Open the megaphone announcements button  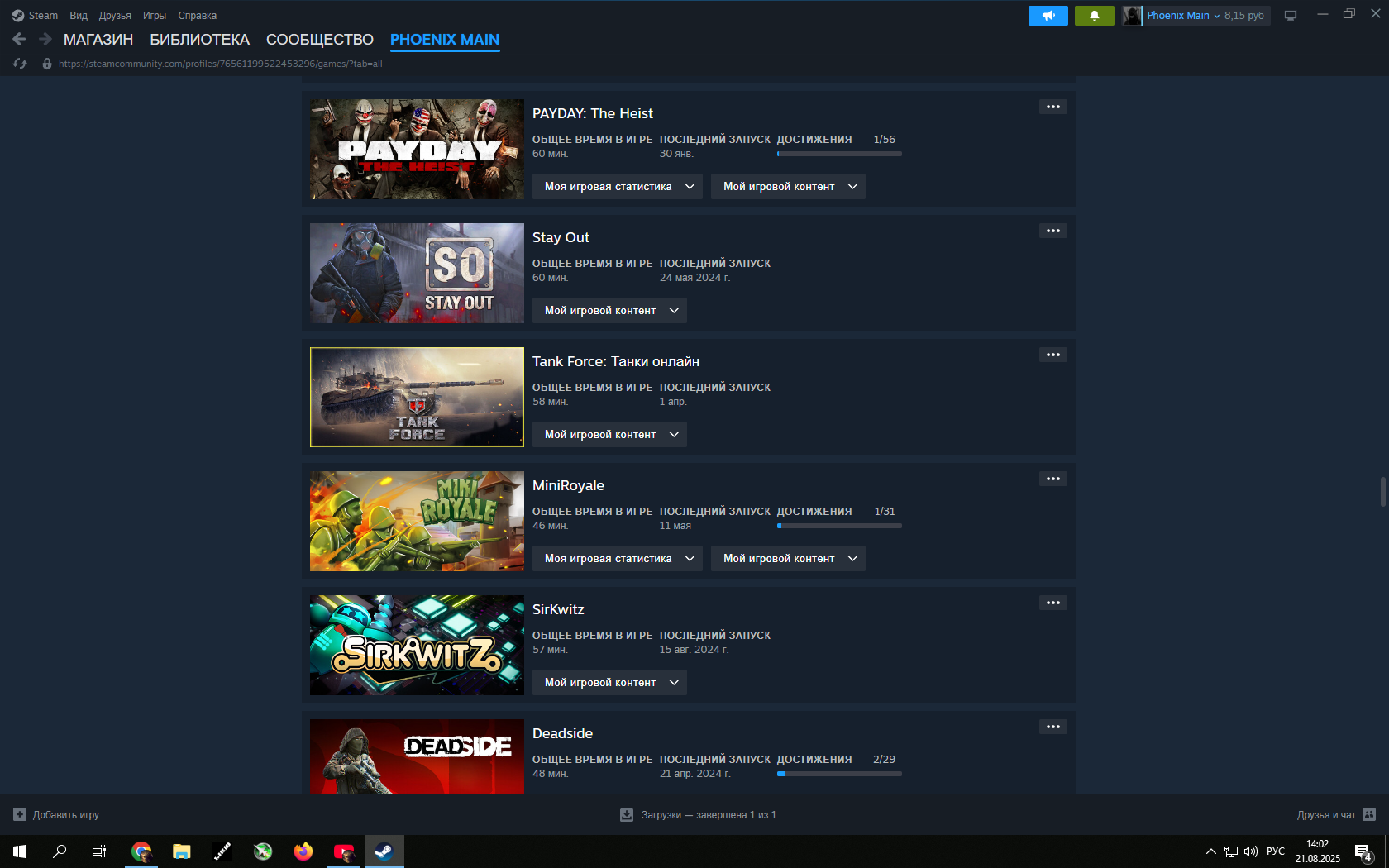pos(1048,16)
